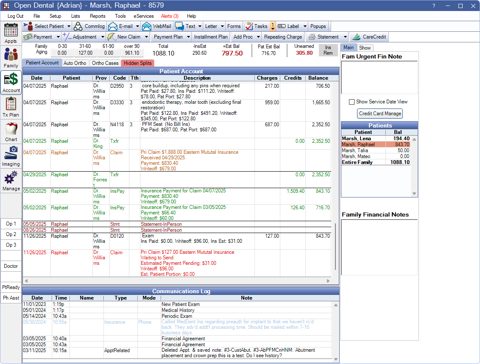The width and height of the screenshot is (480, 364).
Task: Switch to the Hidden Splits tab
Action: (x=138, y=63)
